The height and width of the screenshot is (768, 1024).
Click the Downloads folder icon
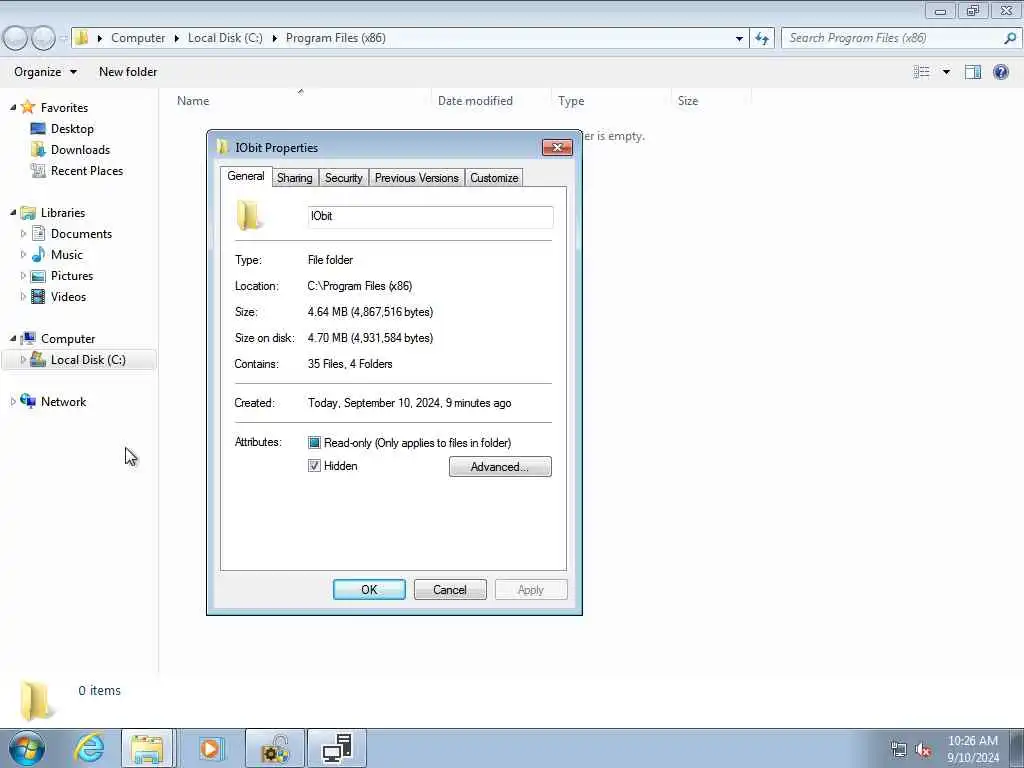pyautogui.click(x=38, y=150)
